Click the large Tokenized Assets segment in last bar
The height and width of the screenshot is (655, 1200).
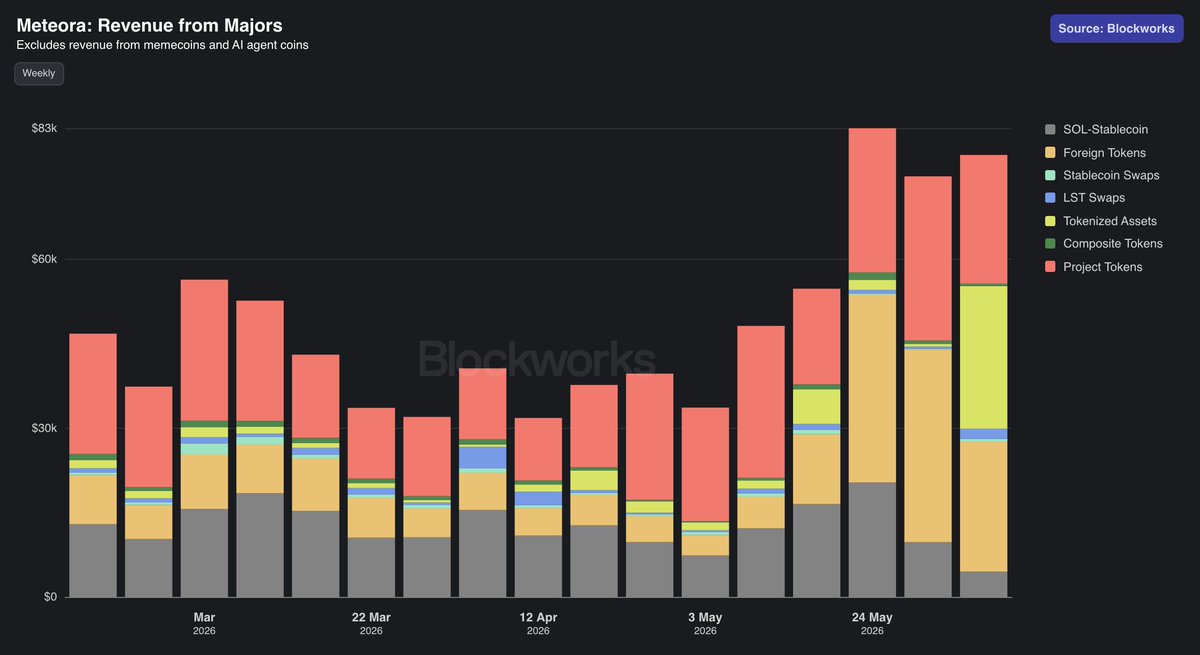(x=983, y=357)
